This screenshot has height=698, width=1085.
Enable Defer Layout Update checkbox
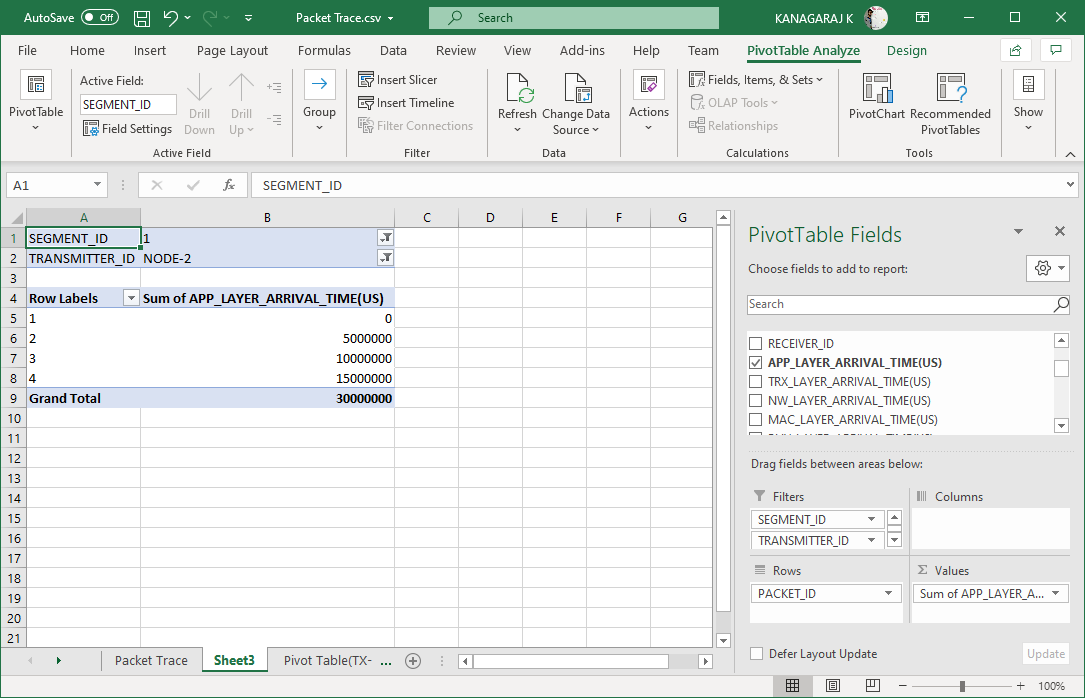click(x=757, y=654)
